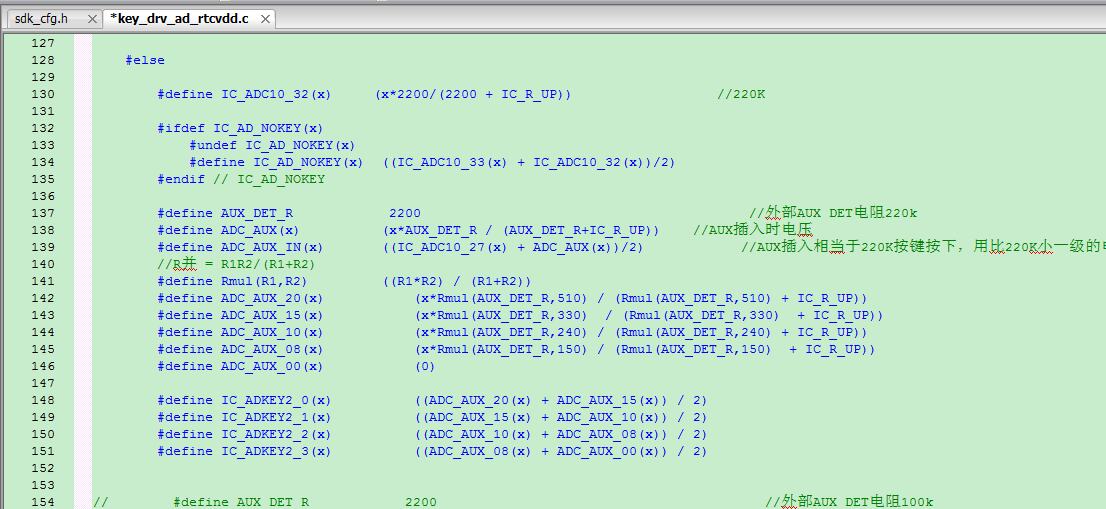Place cursor on AUX_DET_R value 2200, line 137
This screenshot has height=509, width=1106.
click(x=405, y=213)
